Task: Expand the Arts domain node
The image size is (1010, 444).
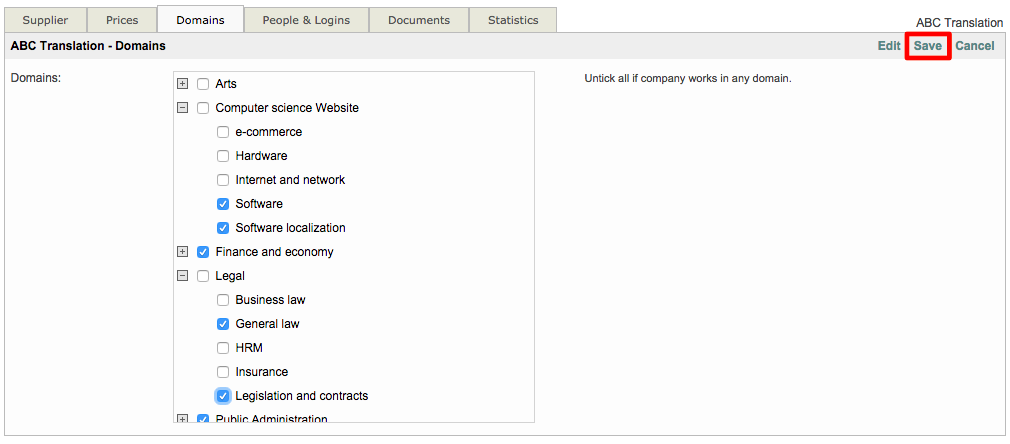Action: click(x=182, y=84)
